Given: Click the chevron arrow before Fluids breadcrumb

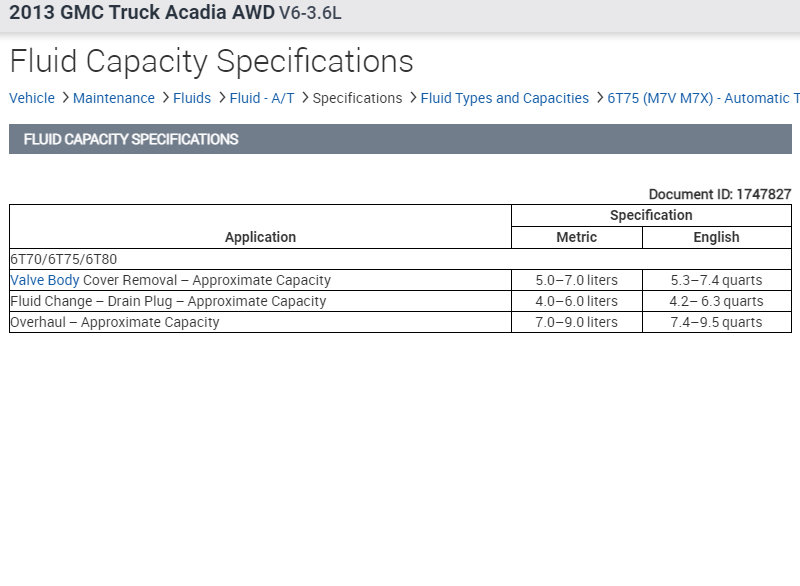Looking at the screenshot, I should (x=164, y=98).
